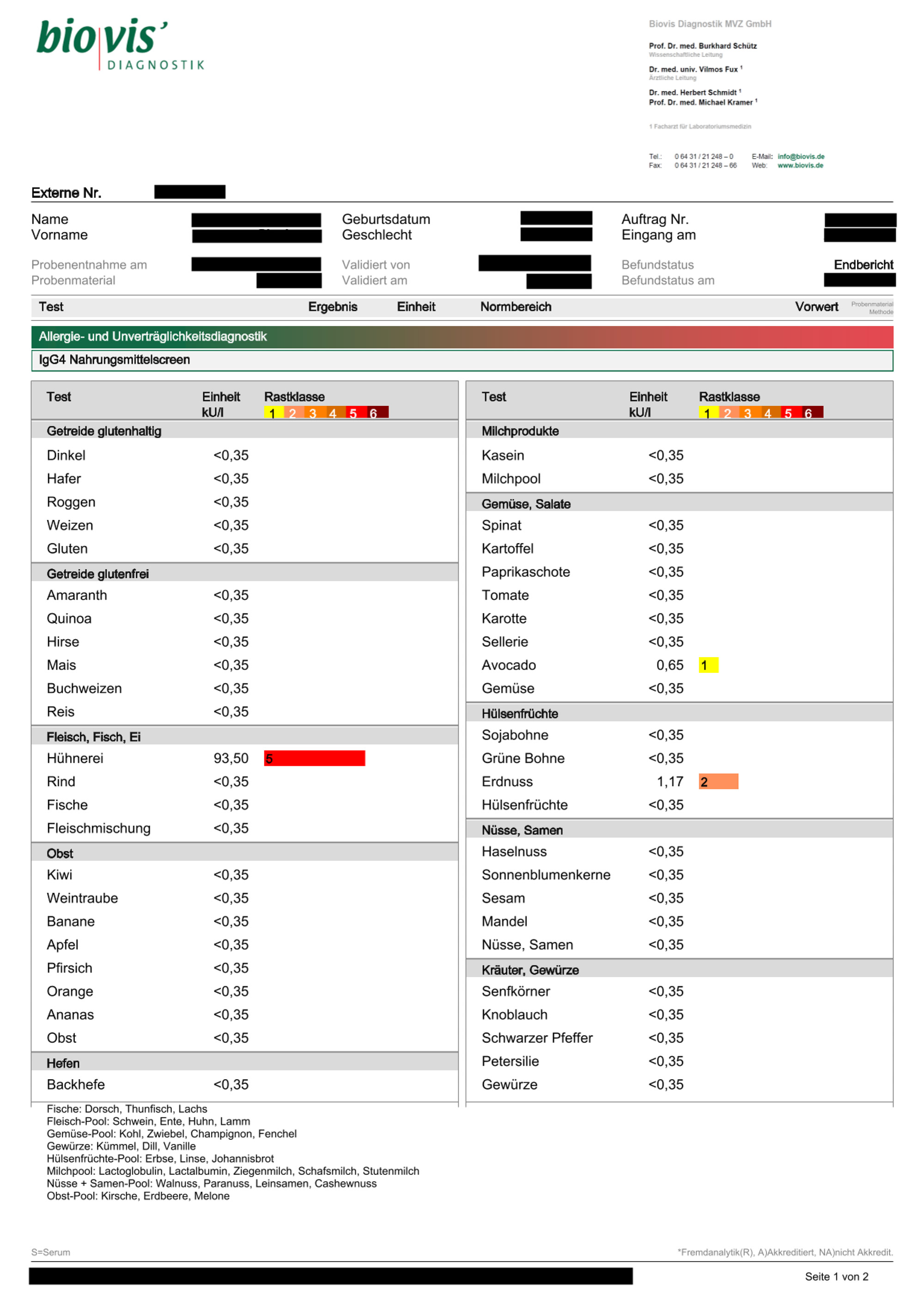The width and height of the screenshot is (924, 1308).
Task: Click the Seite 1 von 2 page indicator
Action: pyautogui.click(x=836, y=1277)
